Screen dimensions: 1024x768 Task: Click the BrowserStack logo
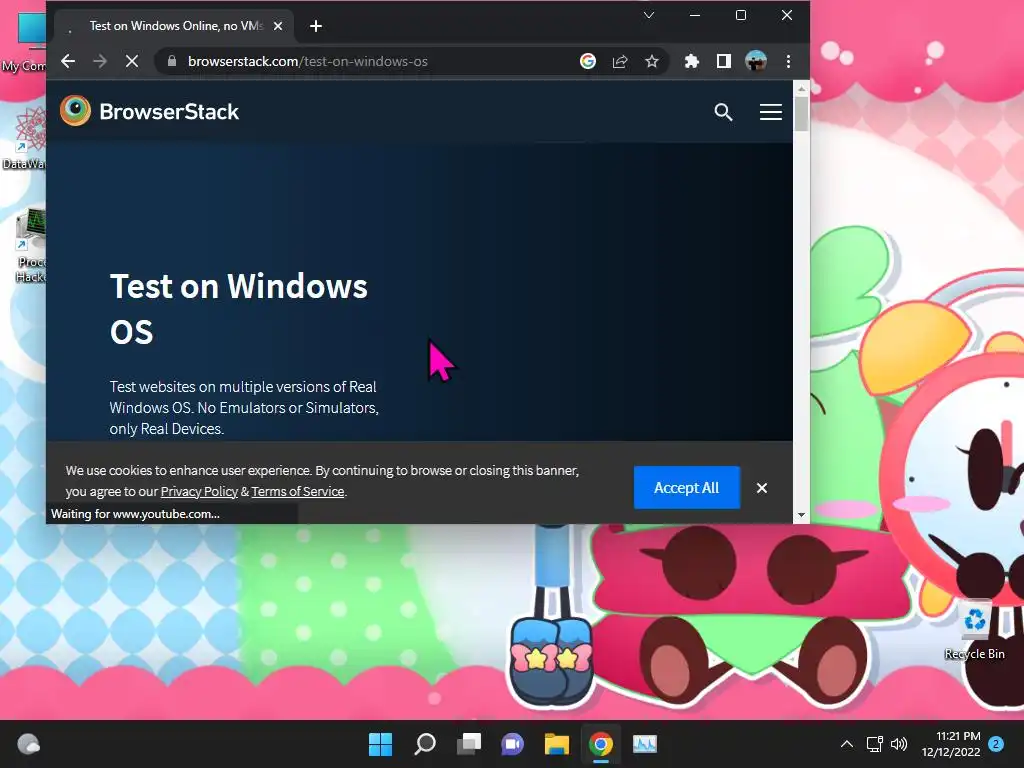[150, 111]
